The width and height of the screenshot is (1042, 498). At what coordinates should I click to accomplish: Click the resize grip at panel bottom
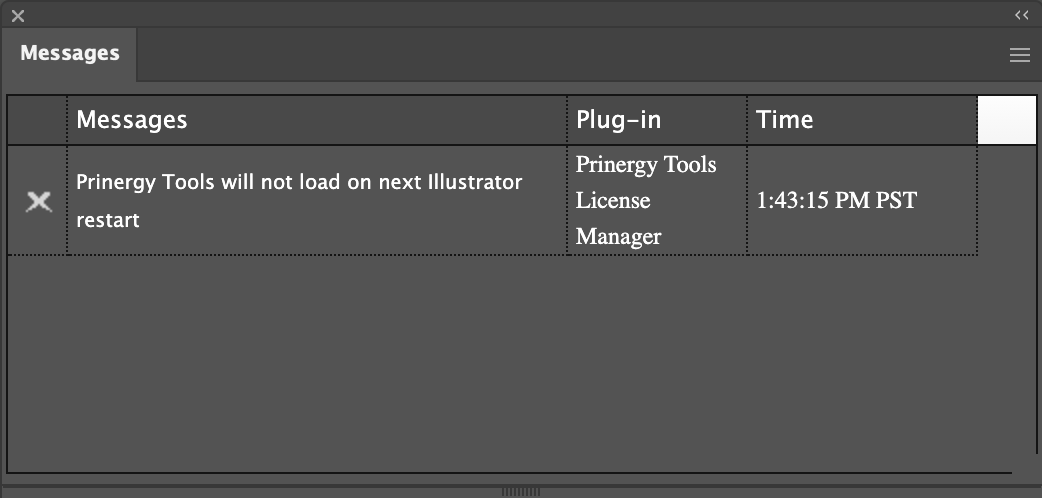[520, 491]
